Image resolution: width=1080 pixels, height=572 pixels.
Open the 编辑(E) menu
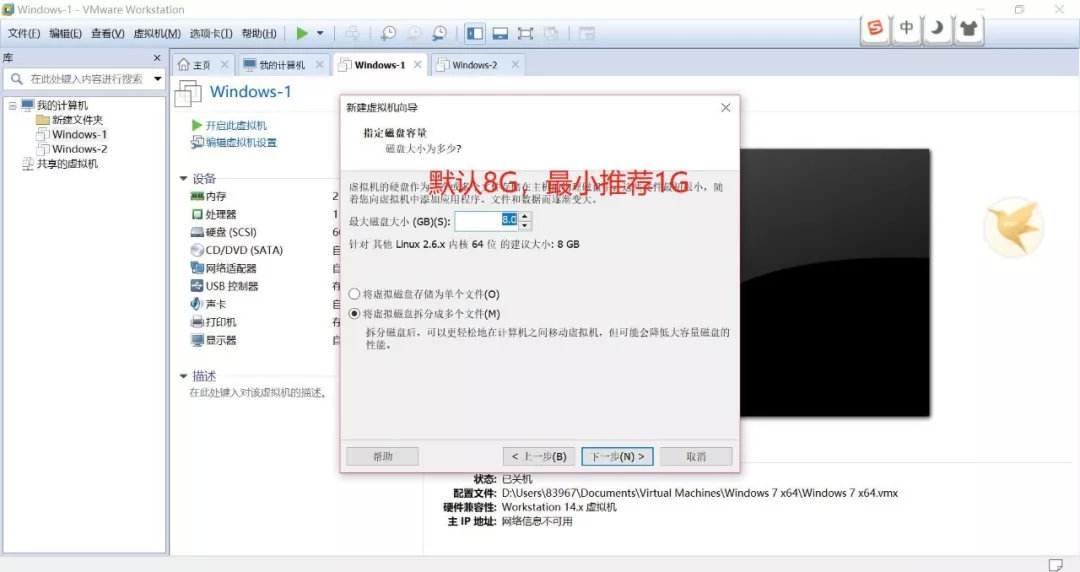click(x=65, y=33)
